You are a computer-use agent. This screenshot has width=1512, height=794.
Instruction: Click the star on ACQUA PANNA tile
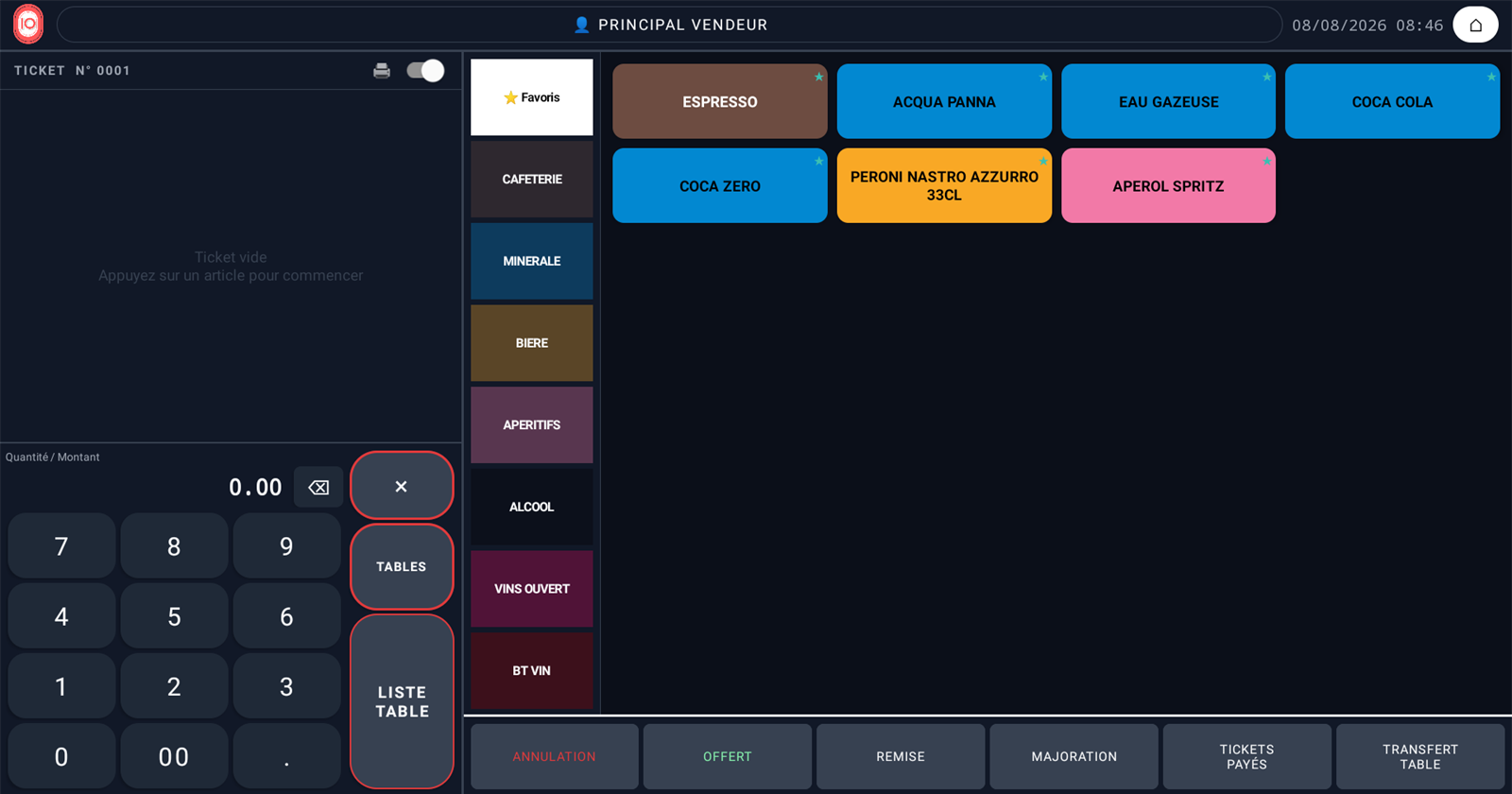[1043, 78]
